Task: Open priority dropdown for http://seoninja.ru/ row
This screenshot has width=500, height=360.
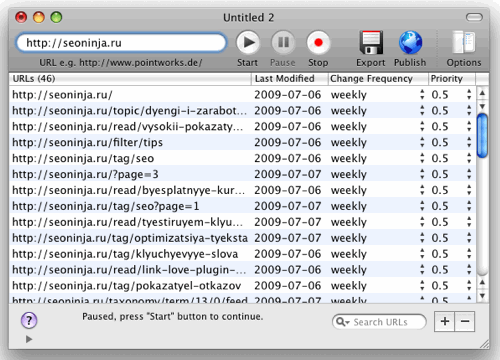Action: point(469,95)
